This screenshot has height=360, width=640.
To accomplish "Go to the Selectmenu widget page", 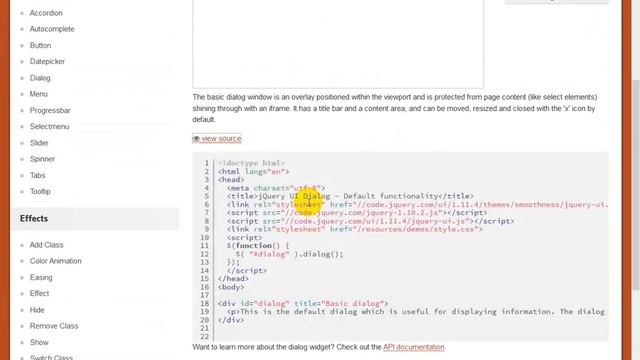I will click(x=49, y=127).
